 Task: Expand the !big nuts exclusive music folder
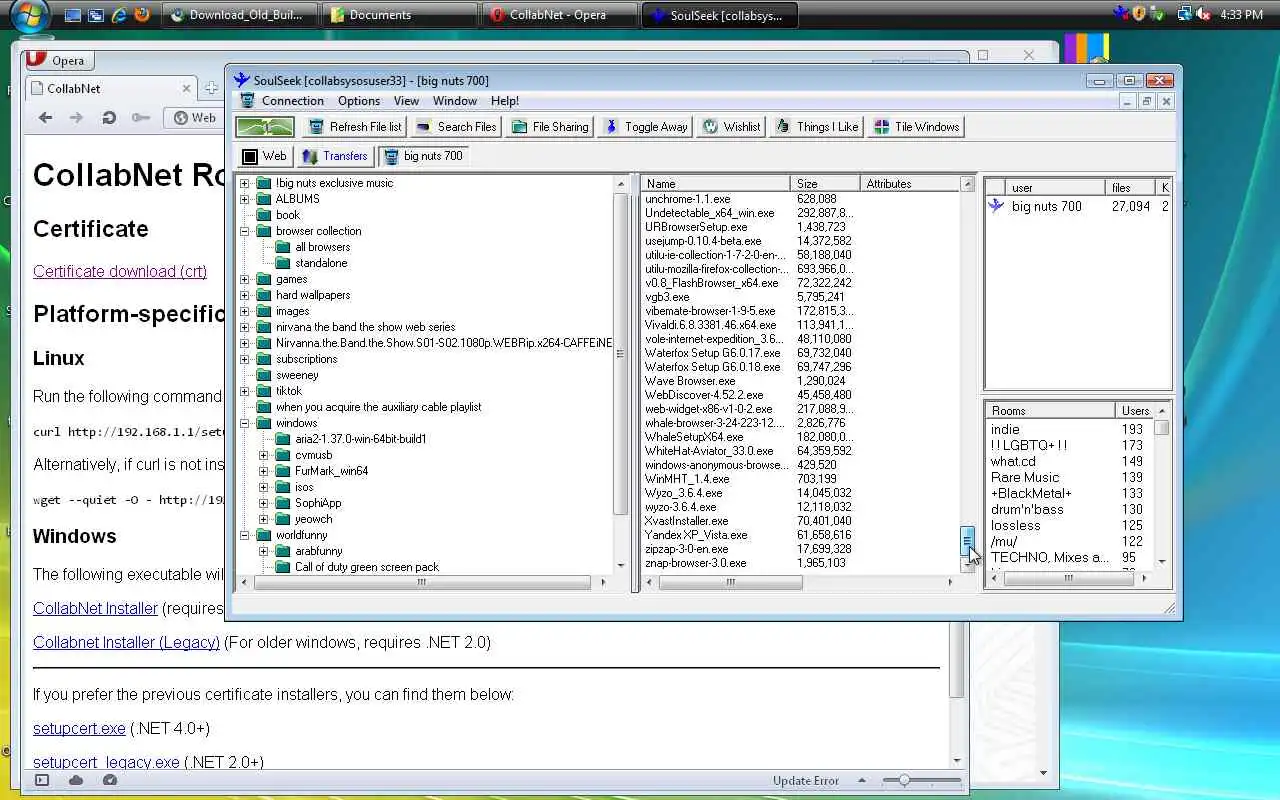pos(245,183)
